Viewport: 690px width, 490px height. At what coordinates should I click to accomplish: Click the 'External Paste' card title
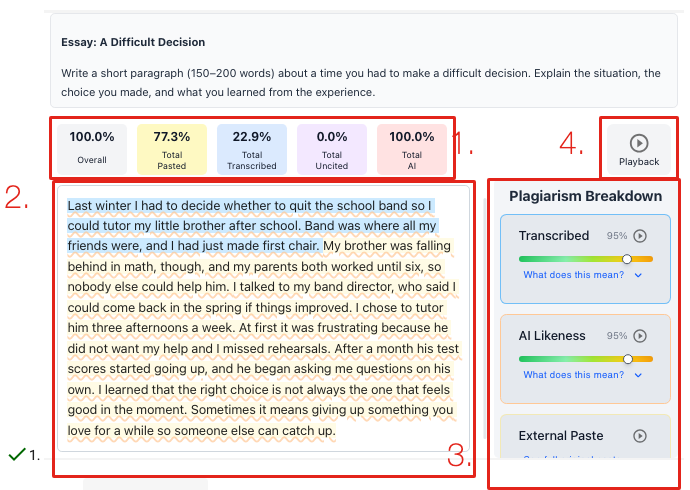[561, 436]
